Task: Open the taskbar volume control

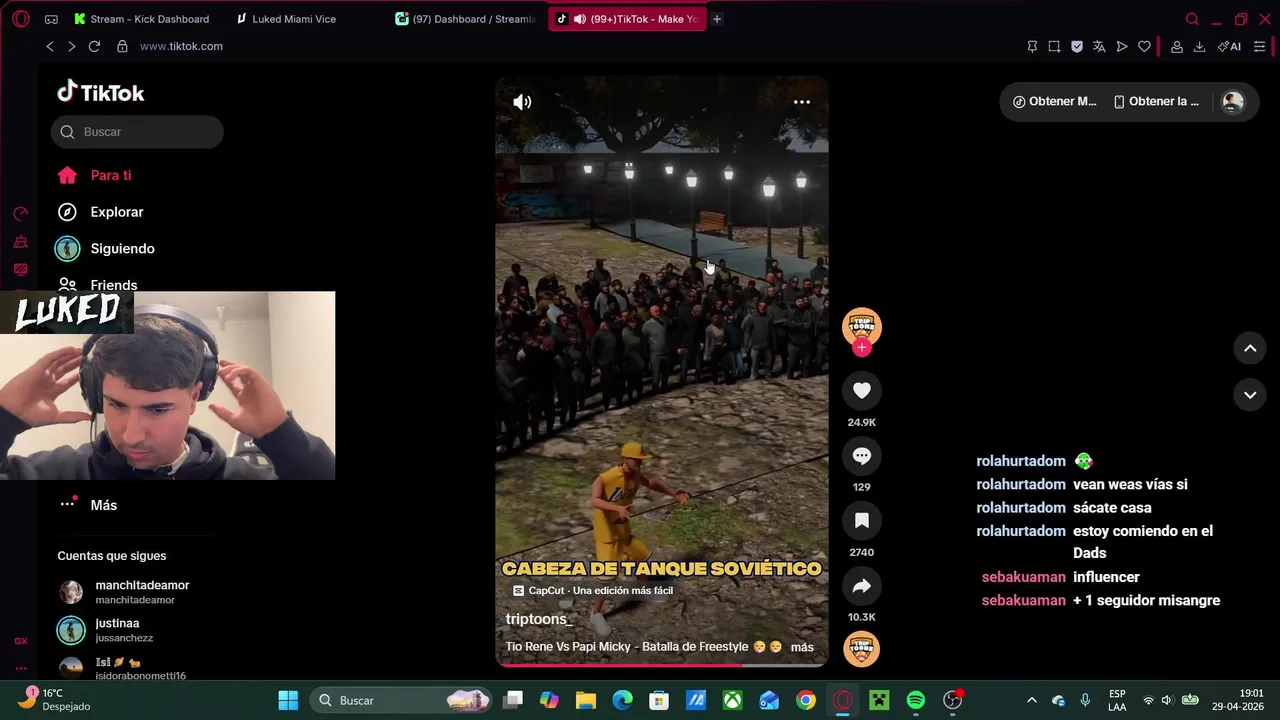Action: point(1166,701)
